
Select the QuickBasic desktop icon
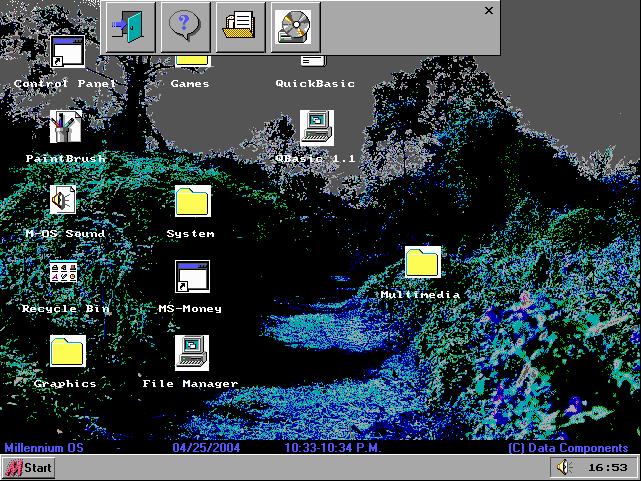click(x=314, y=60)
